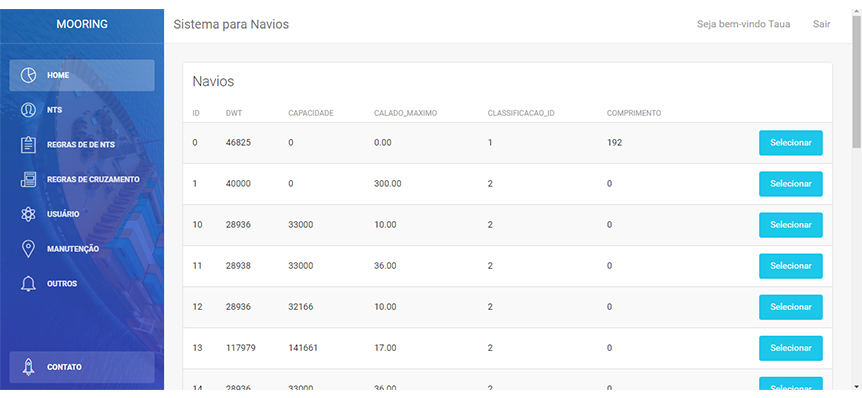Click the MOORING sidebar logo

tap(82, 24)
